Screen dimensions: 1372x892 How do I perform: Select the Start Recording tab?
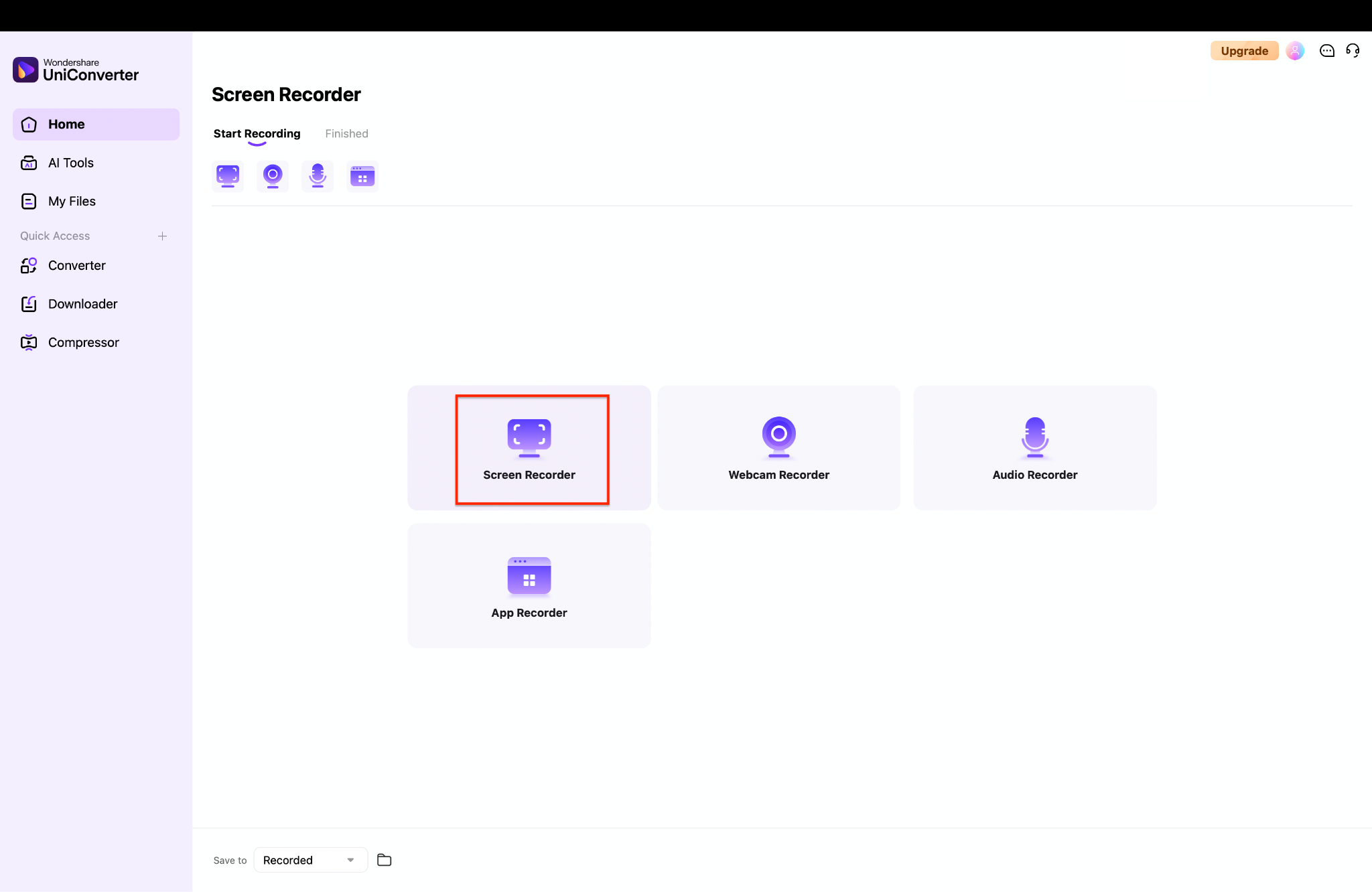(x=257, y=133)
